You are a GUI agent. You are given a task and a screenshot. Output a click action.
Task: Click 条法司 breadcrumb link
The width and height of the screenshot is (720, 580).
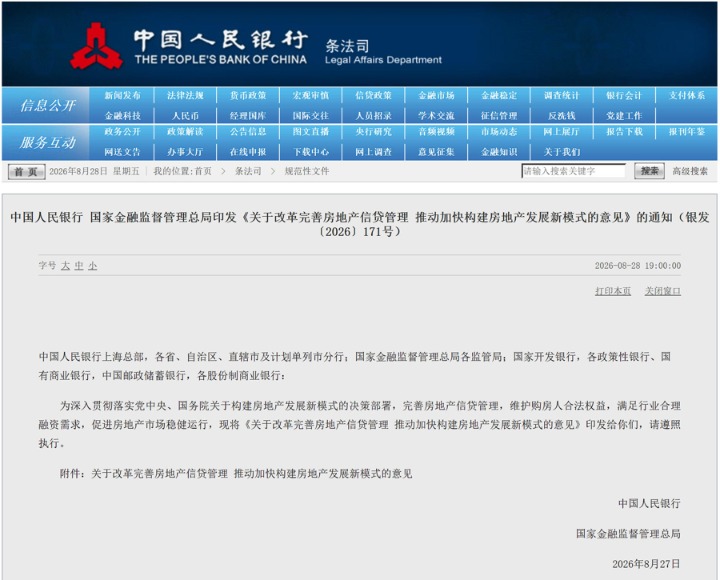pos(248,171)
